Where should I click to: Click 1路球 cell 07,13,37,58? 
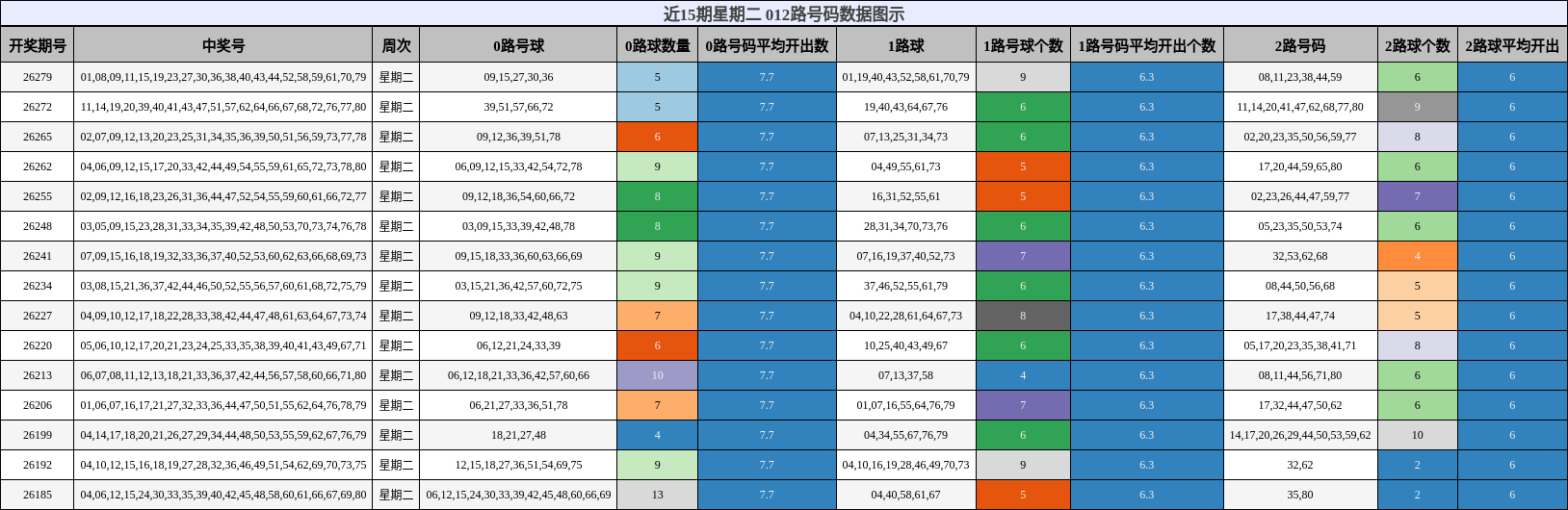coord(905,375)
